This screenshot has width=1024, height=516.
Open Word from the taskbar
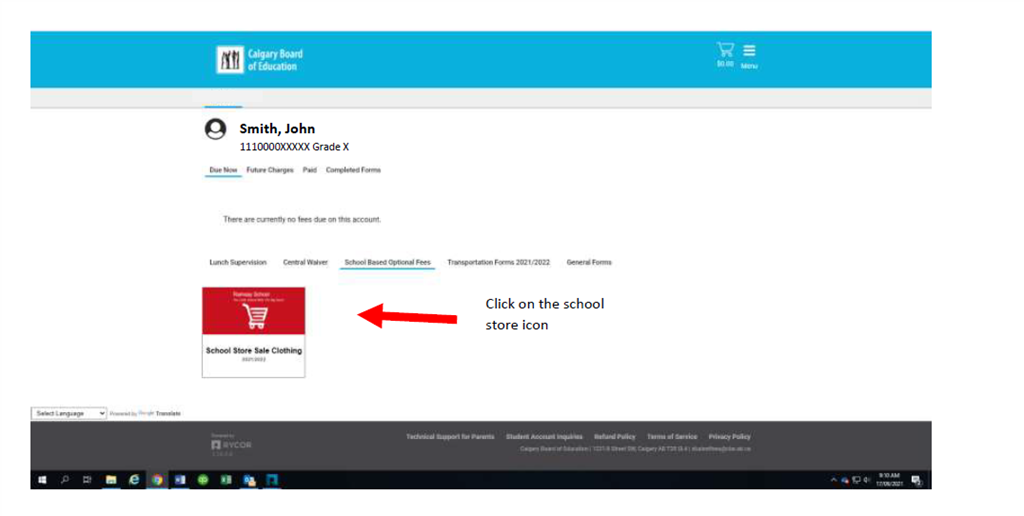(x=180, y=480)
